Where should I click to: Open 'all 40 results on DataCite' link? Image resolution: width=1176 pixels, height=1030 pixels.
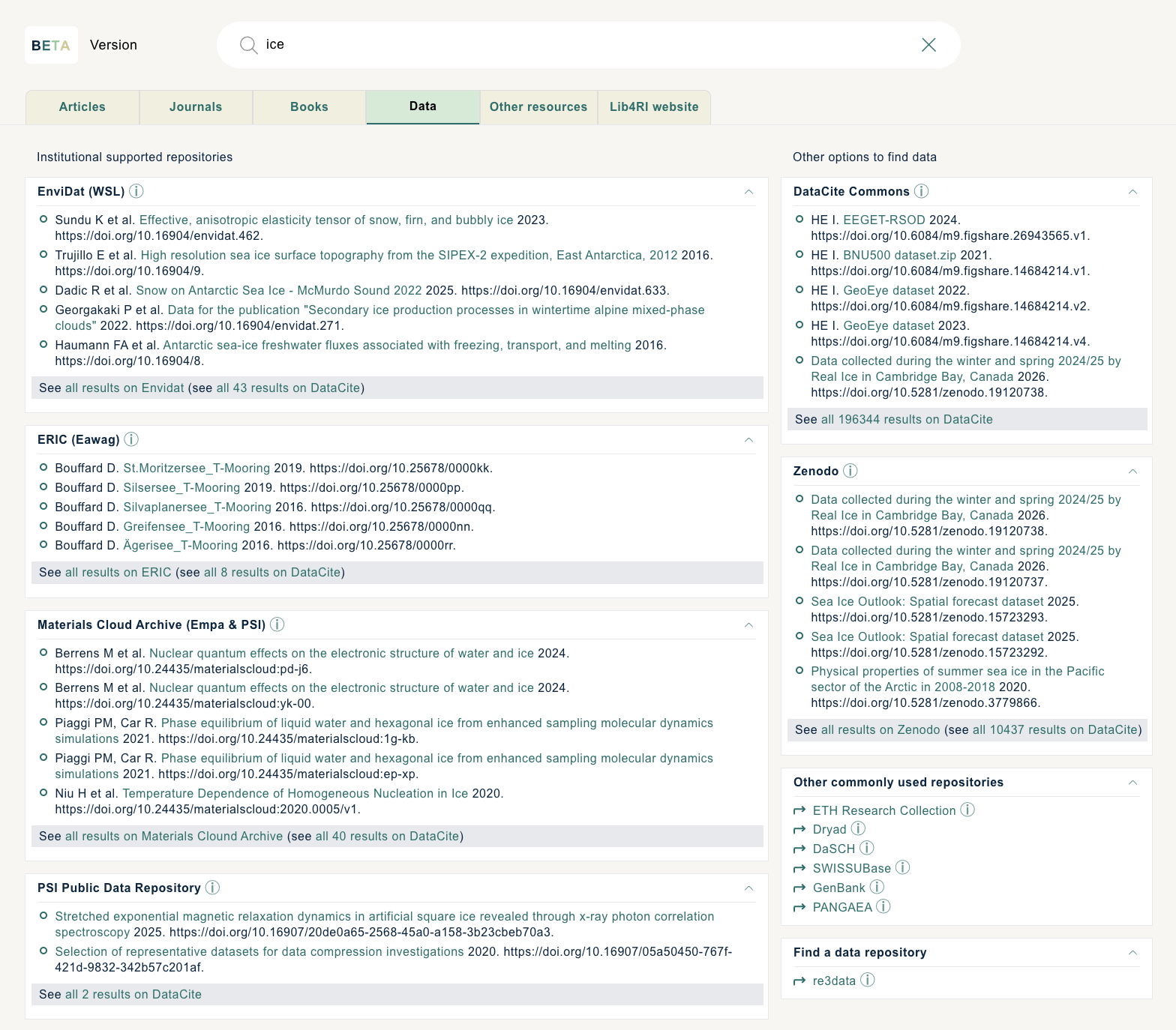pyautogui.click(x=388, y=836)
